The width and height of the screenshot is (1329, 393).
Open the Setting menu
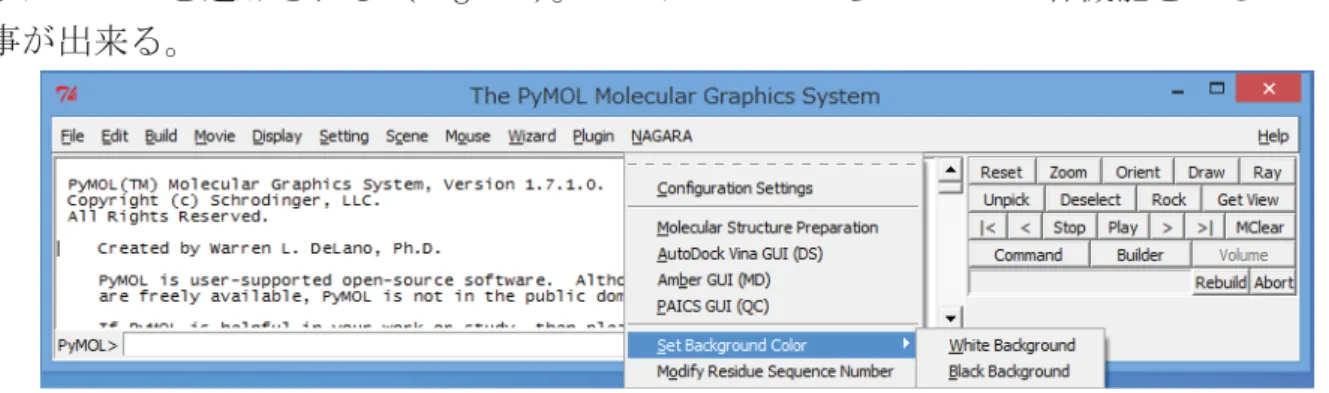coord(344,136)
